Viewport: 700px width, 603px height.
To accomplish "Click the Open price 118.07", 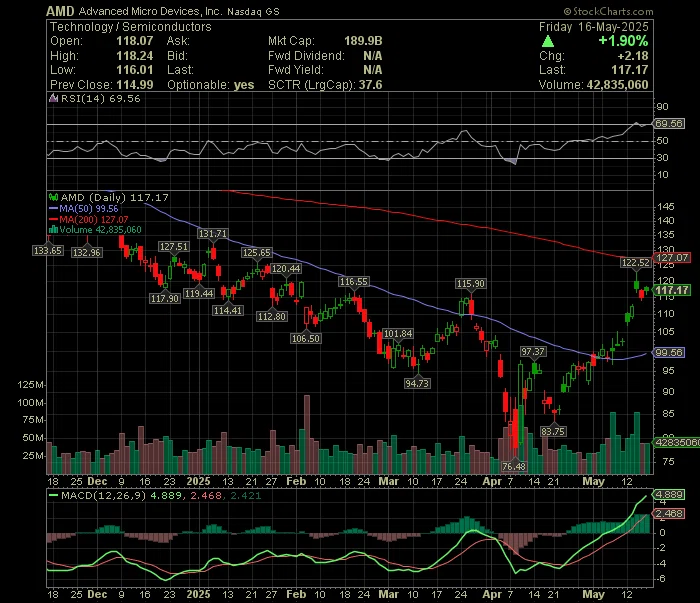I will coord(134,41).
